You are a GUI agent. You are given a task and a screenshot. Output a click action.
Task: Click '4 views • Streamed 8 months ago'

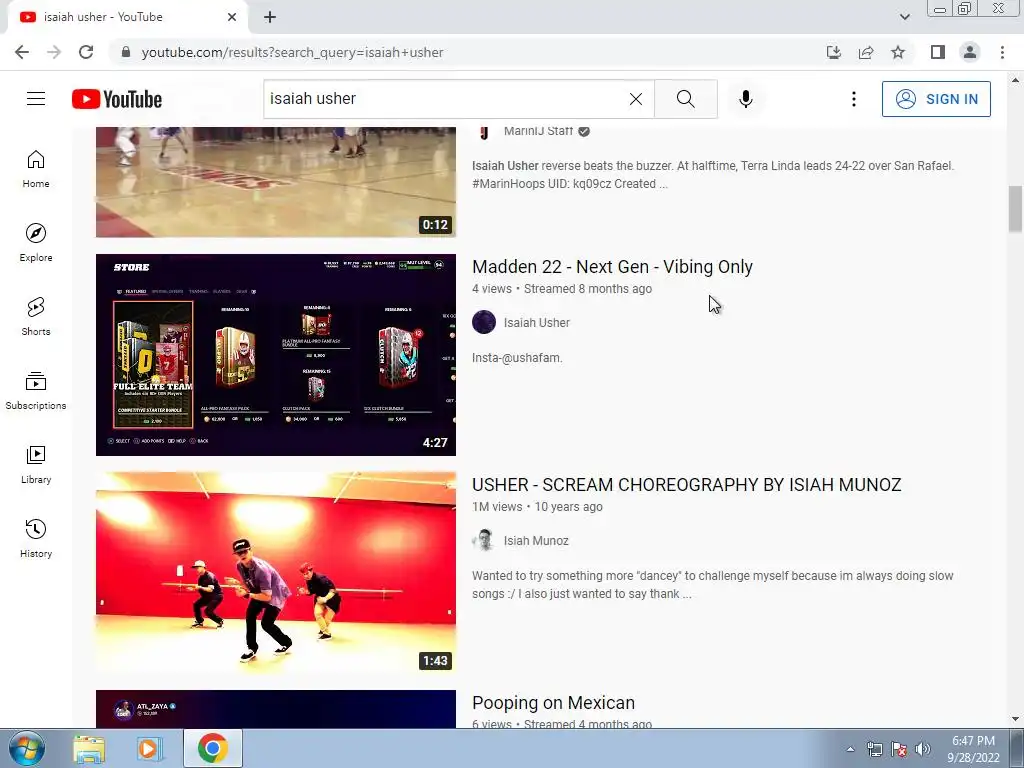562,289
